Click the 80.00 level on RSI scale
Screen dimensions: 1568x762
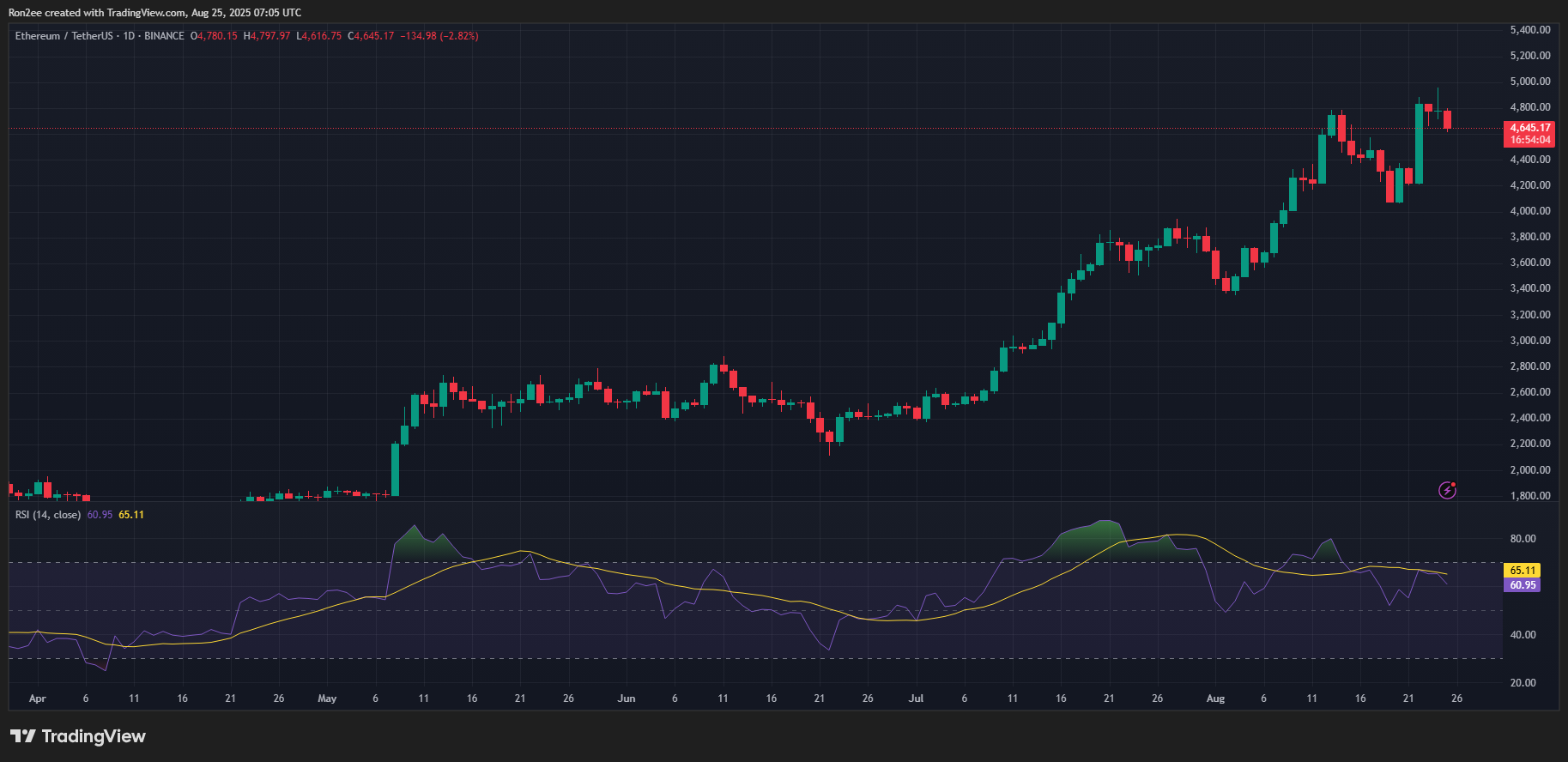coord(1523,539)
